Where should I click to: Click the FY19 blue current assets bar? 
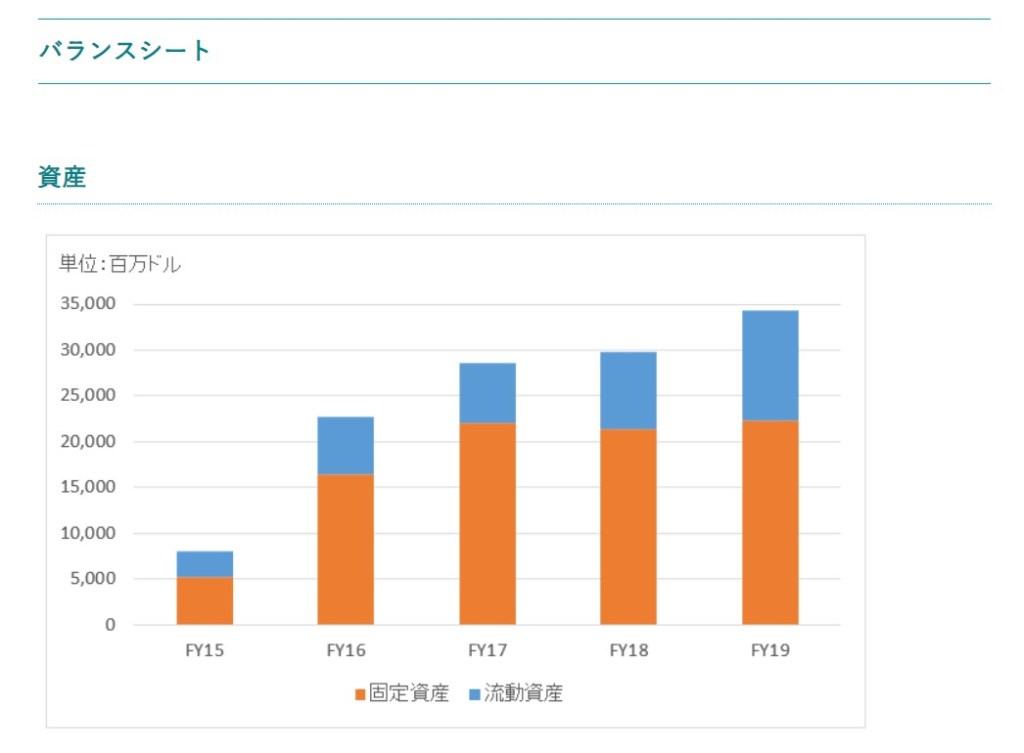point(770,365)
